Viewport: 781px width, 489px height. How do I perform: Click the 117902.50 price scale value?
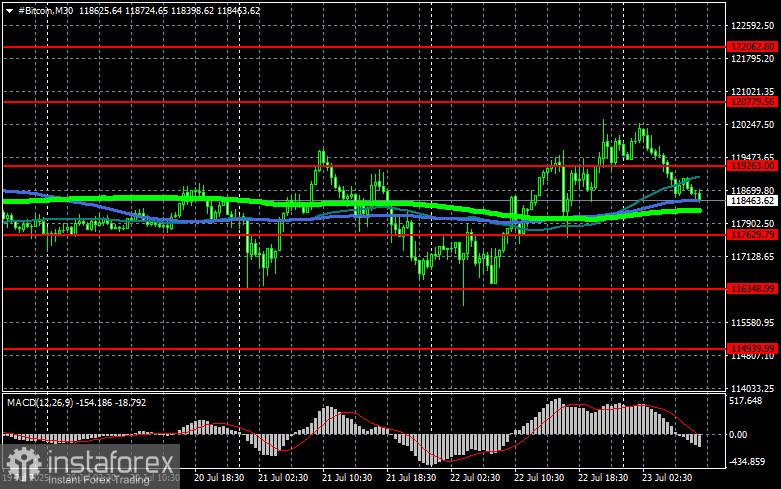tap(753, 224)
